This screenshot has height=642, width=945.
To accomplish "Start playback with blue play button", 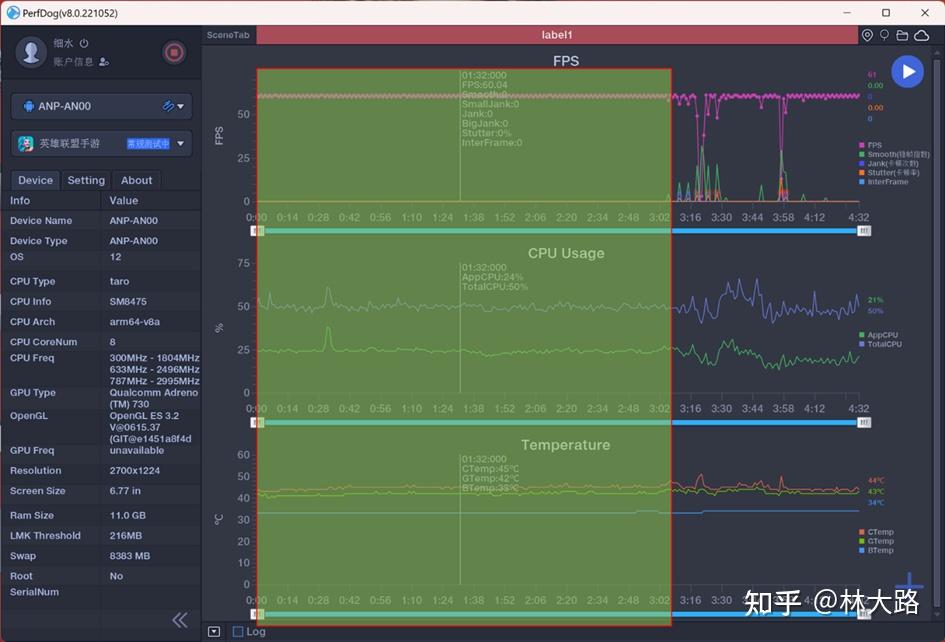I will coord(908,72).
